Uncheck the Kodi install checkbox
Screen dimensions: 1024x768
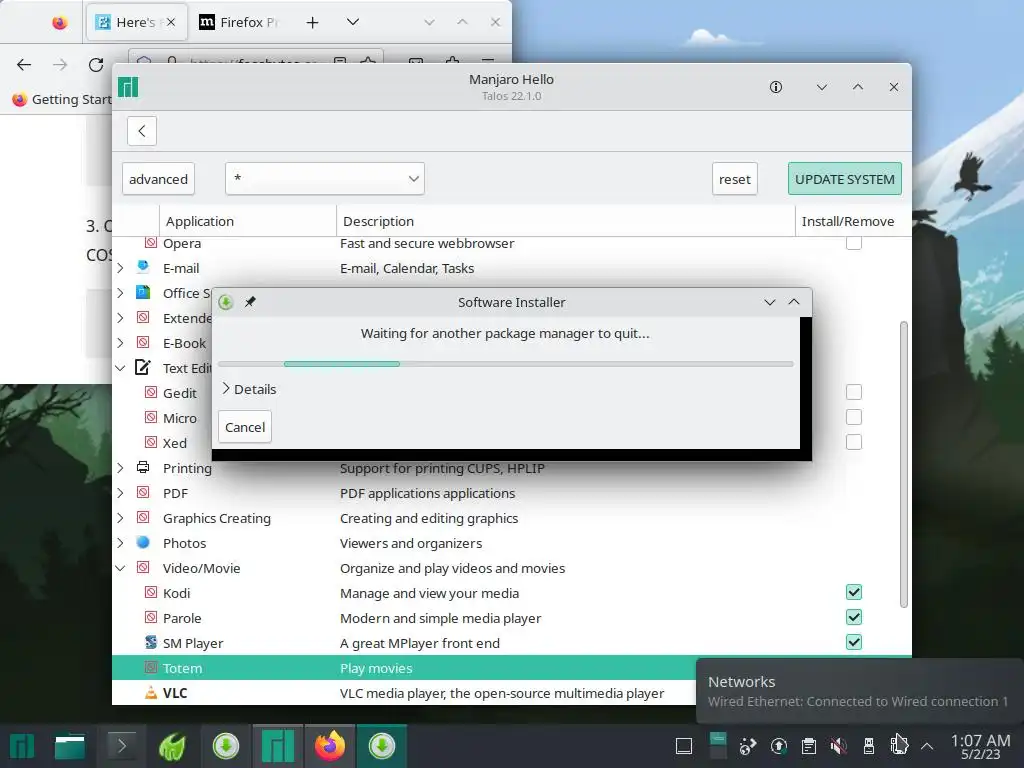(854, 592)
